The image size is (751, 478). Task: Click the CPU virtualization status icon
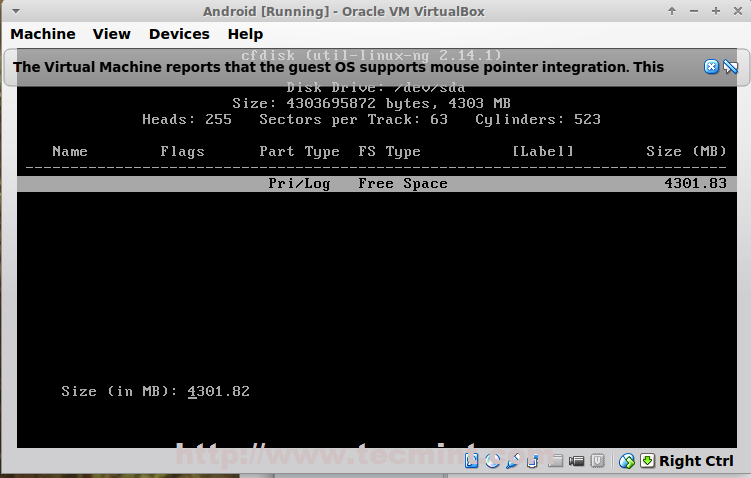point(597,461)
